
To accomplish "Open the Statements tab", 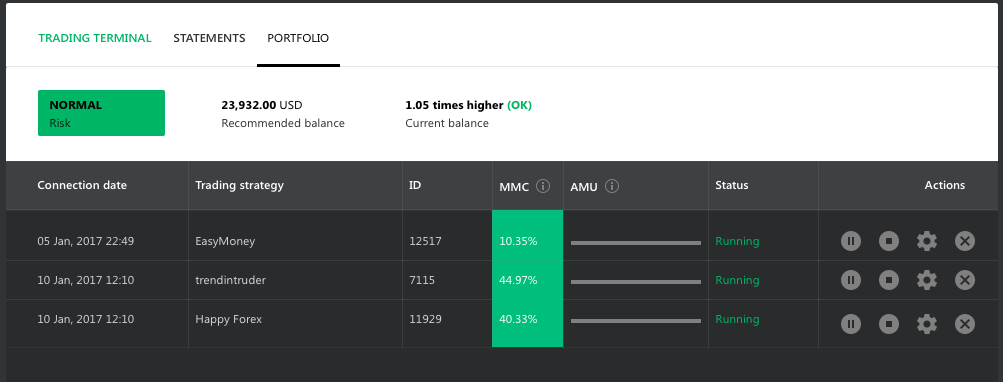I will (209, 38).
